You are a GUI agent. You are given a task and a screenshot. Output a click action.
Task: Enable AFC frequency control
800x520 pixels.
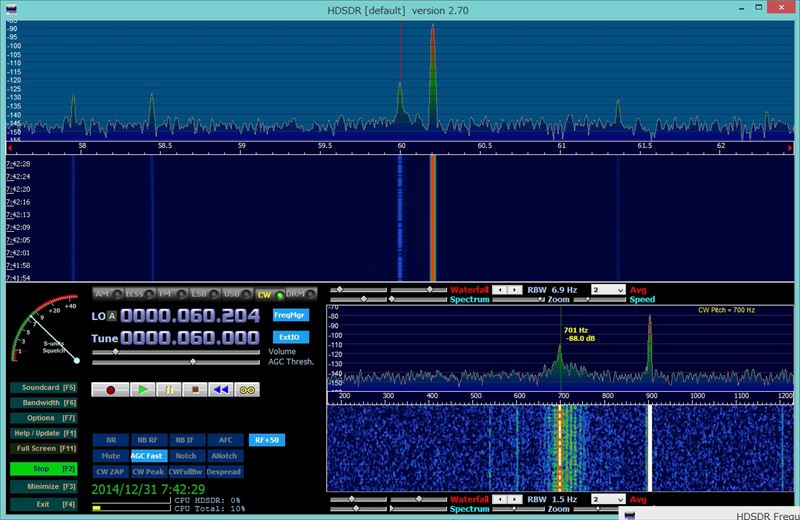coord(225,440)
